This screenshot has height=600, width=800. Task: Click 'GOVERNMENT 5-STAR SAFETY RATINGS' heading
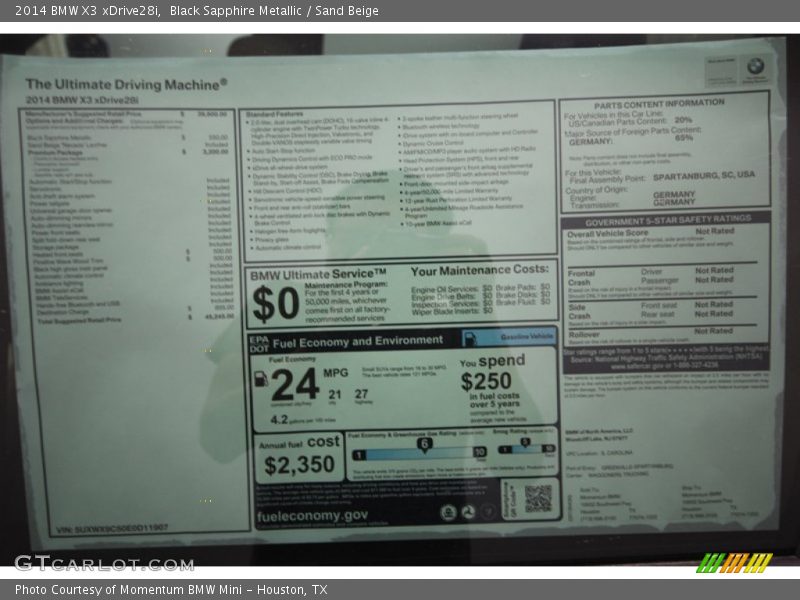[x=668, y=221]
